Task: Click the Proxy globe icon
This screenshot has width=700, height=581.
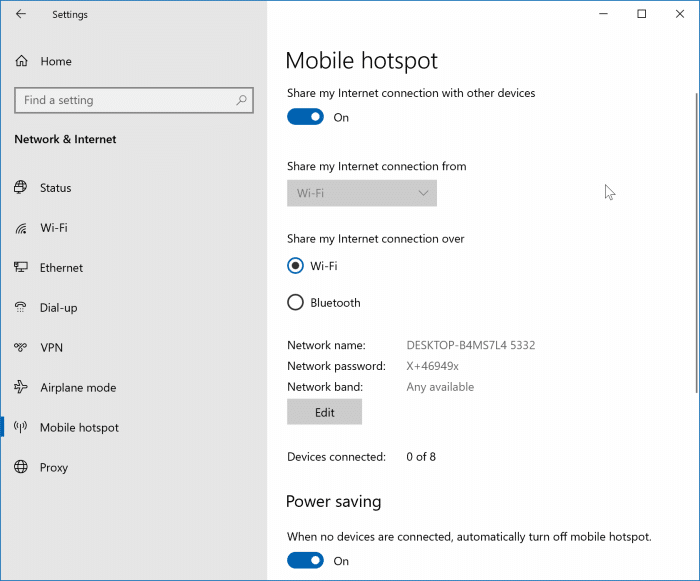Action: point(21,467)
